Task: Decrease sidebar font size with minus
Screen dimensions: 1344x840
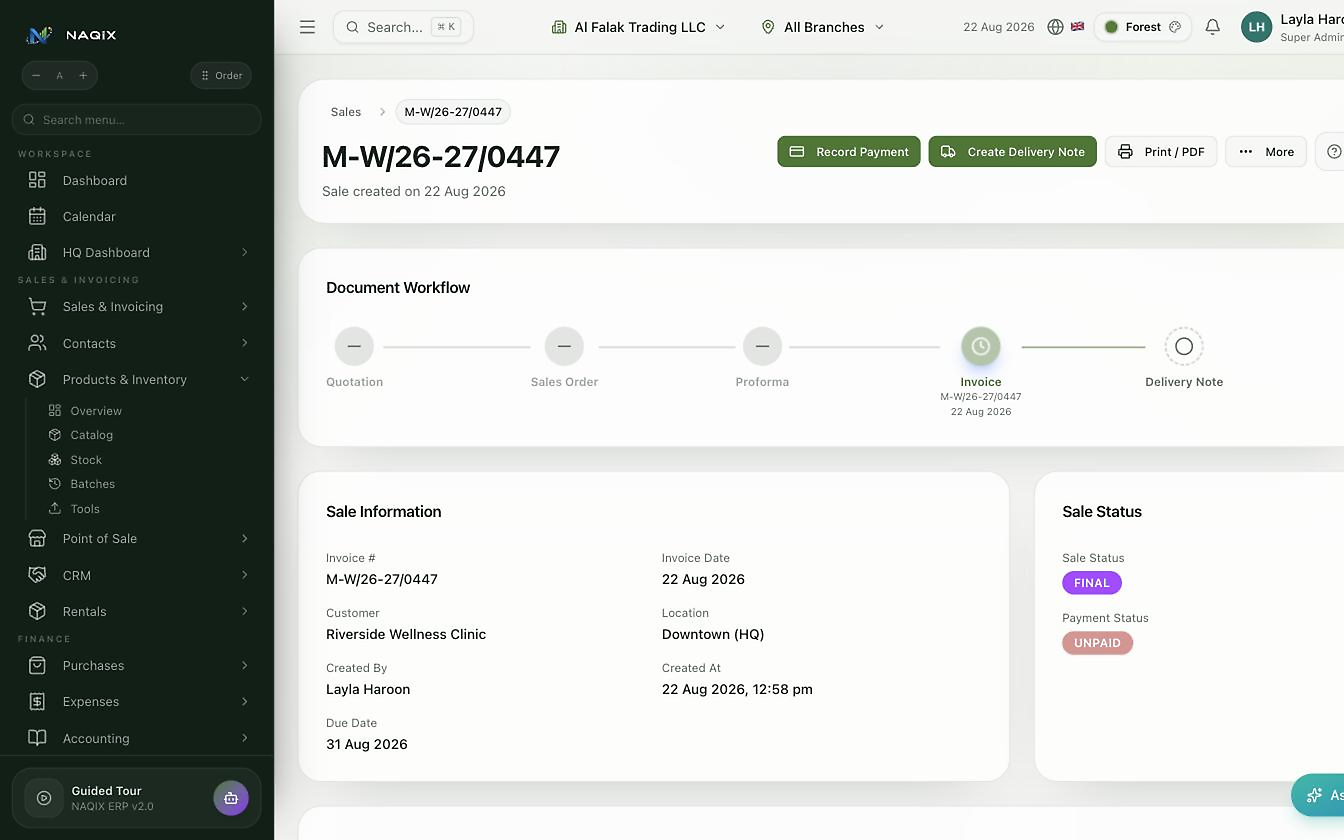Action: click(37, 75)
